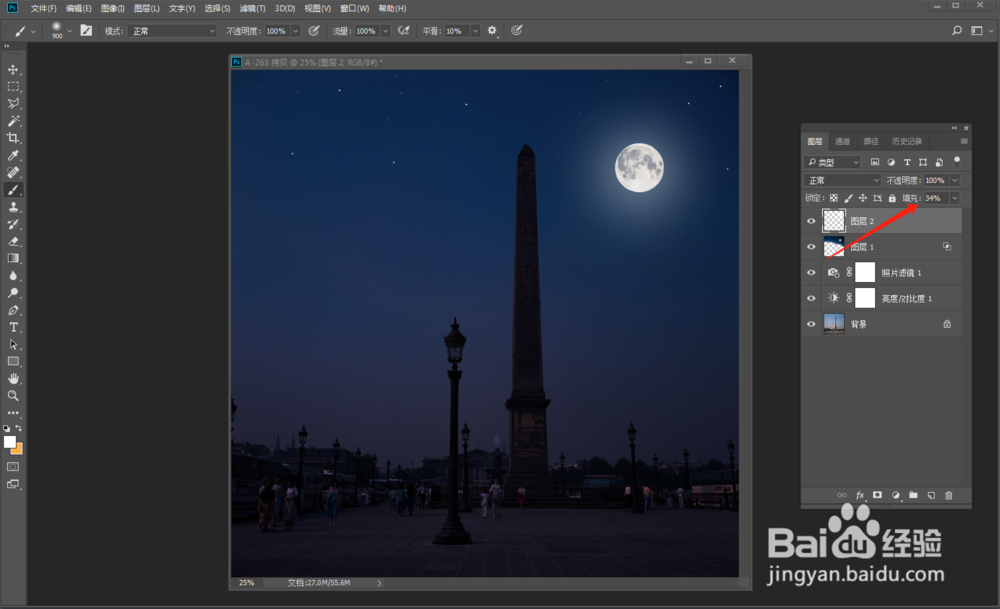Viewport: 1000px width, 609px height.
Task: Toggle pressure for opacity
Action: (314, 31)
